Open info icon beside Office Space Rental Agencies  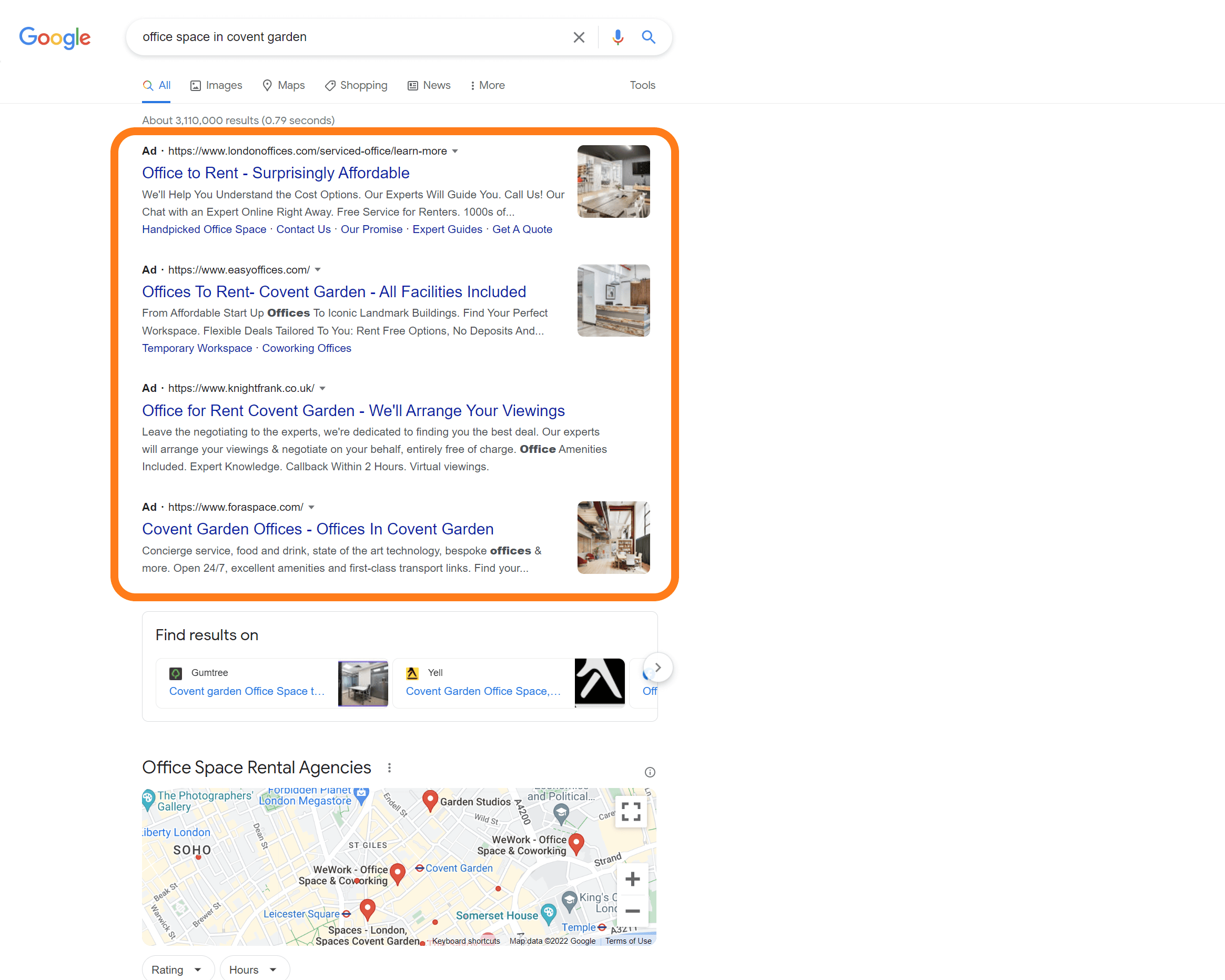click(x=650, y=772)
